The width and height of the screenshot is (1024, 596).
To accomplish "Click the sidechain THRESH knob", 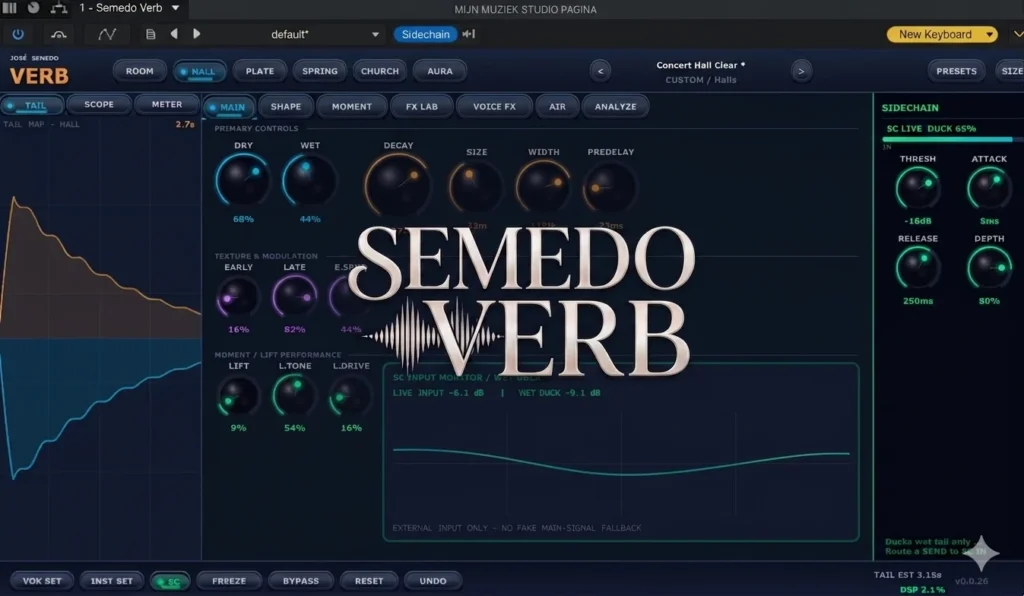I will click(x=918, y=188).
